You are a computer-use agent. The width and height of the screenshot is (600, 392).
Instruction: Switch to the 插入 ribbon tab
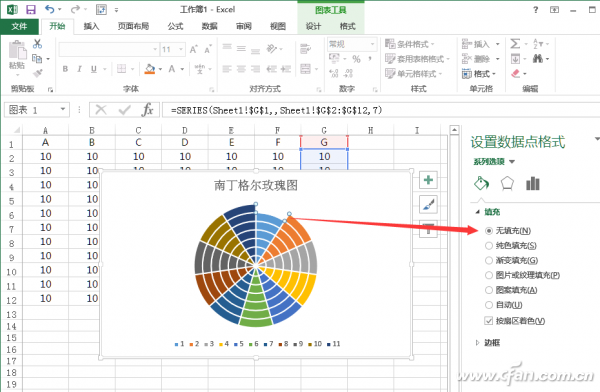point(91,26)
